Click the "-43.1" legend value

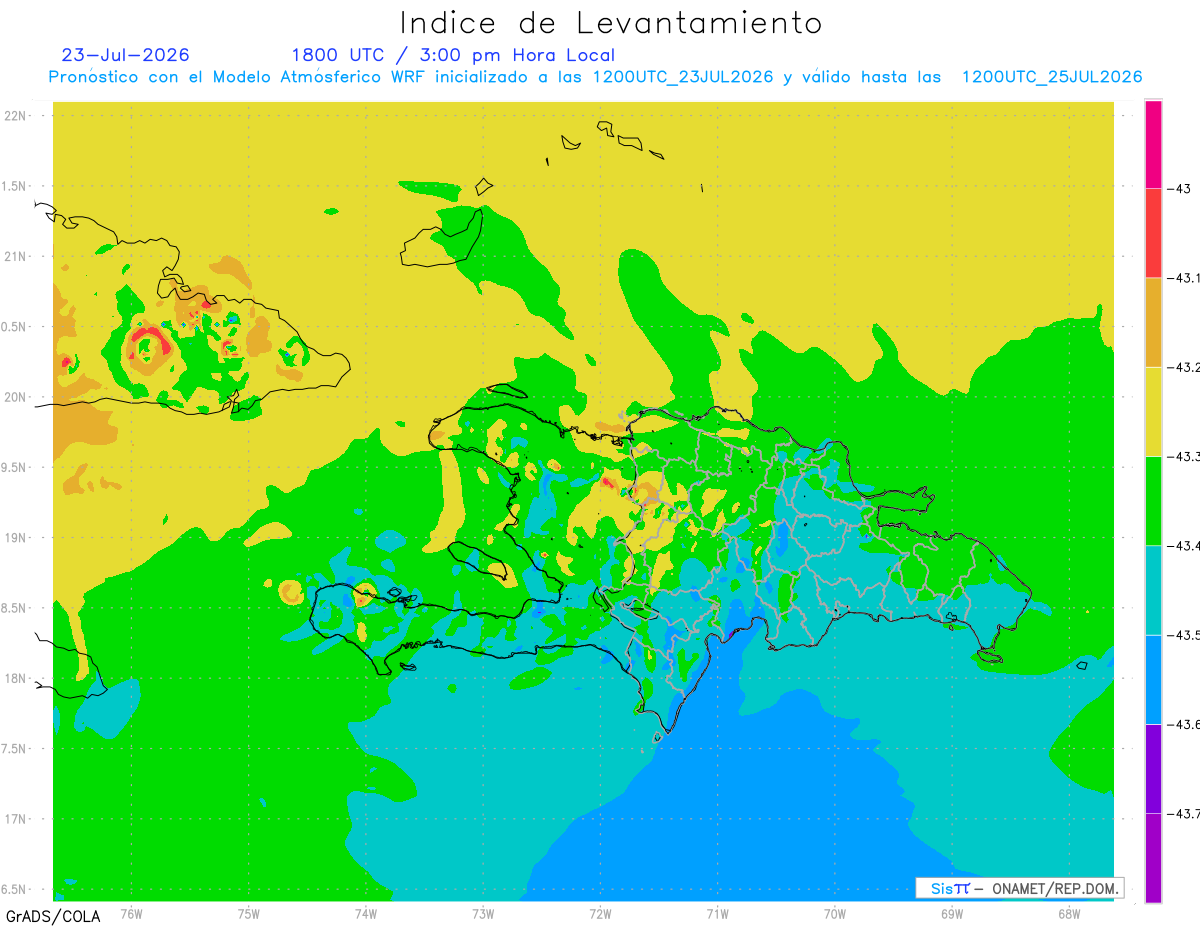pos(1185,278)
